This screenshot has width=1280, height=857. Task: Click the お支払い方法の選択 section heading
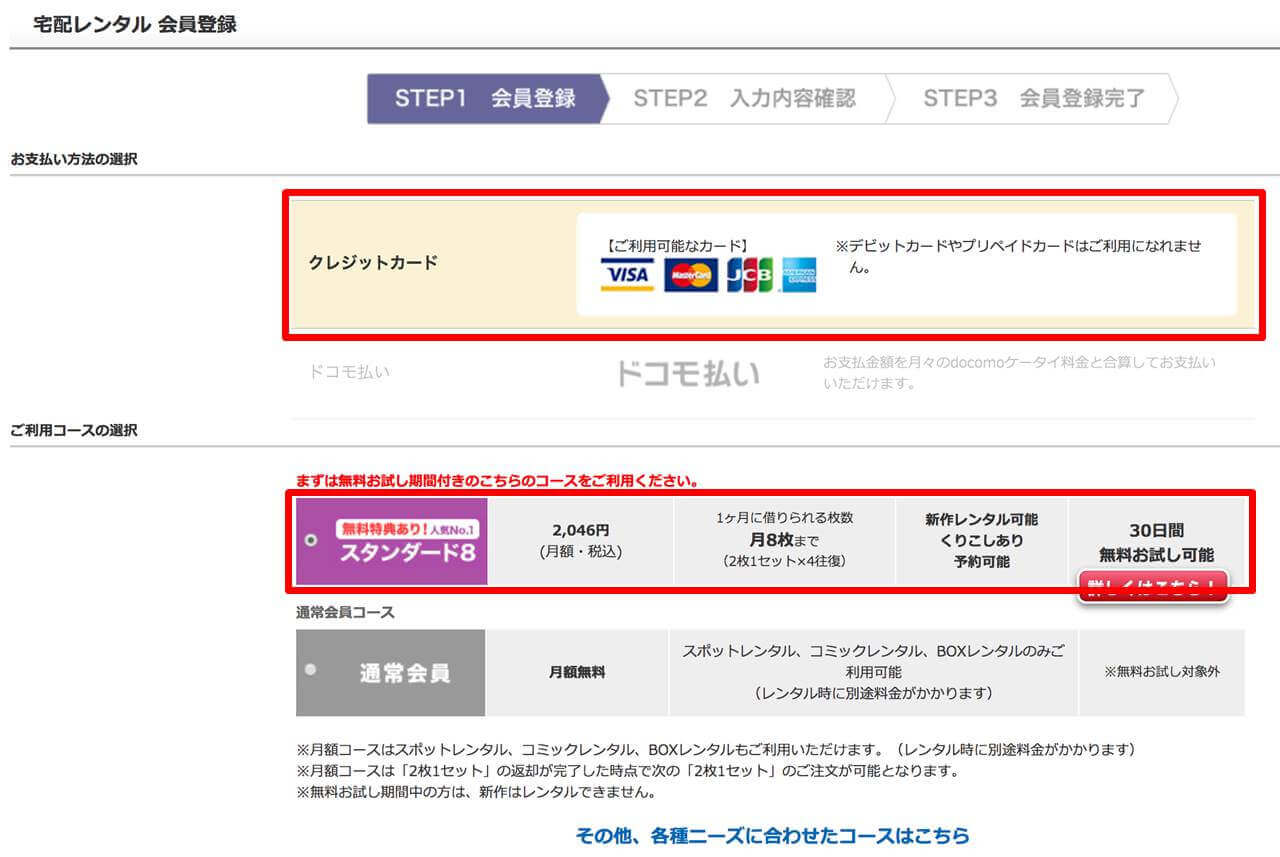pos(74,159)
